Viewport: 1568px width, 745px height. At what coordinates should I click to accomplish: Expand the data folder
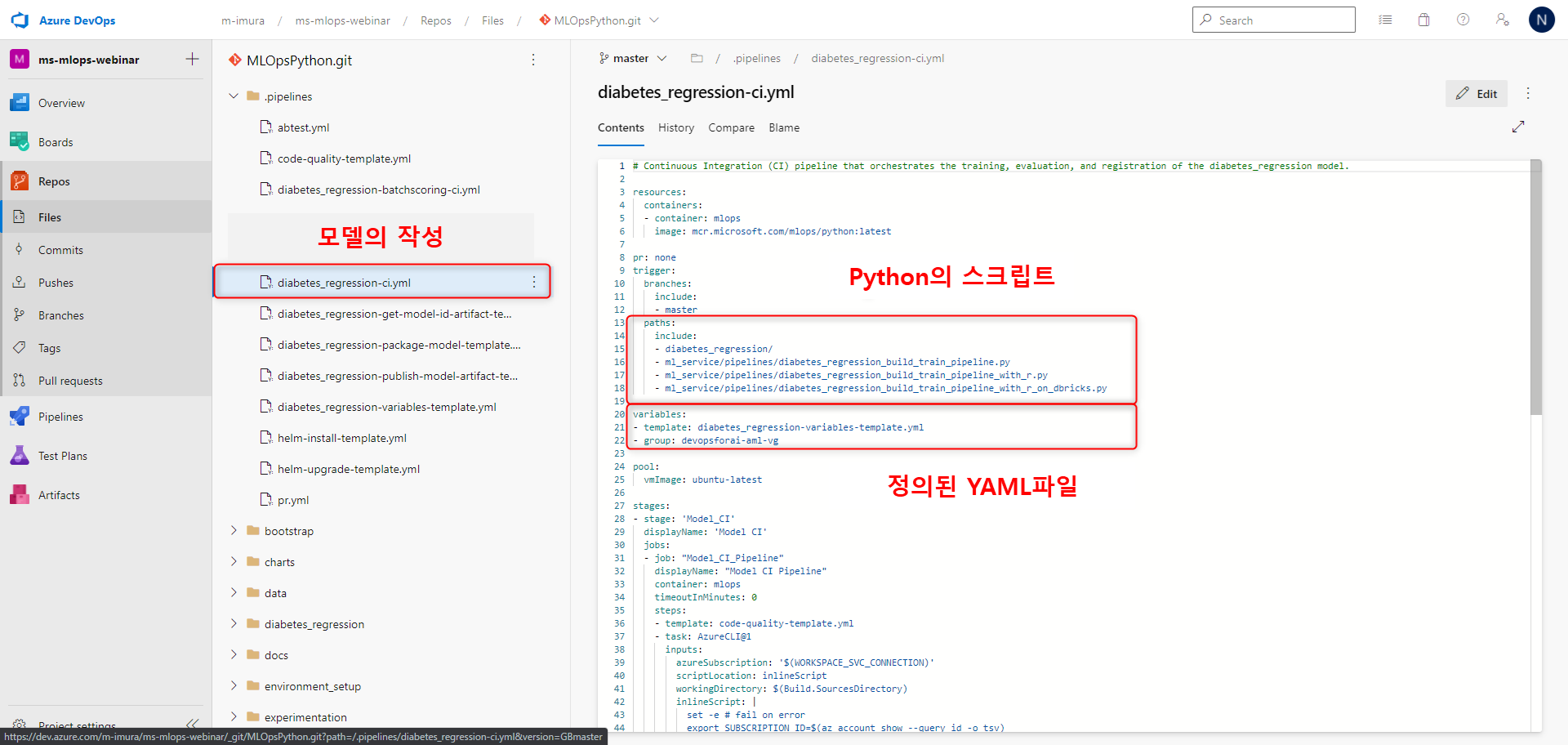coord(234,593)
